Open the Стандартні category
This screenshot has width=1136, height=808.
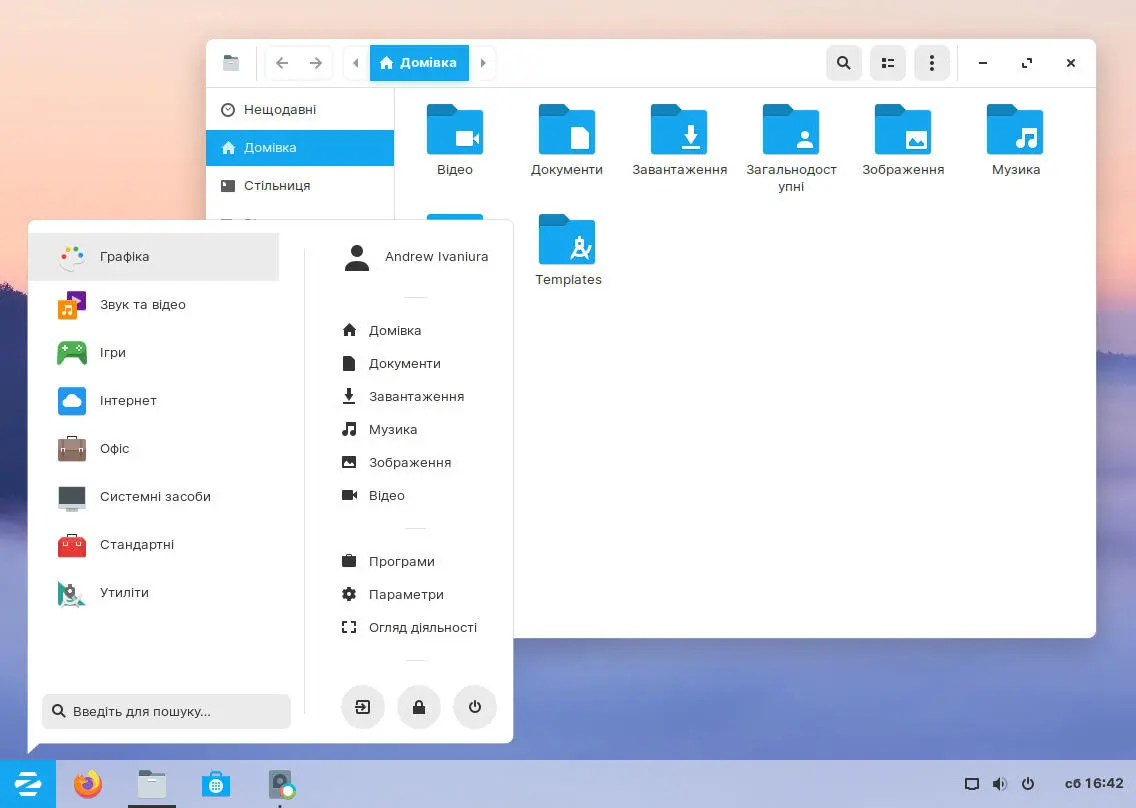coord(154,544)
